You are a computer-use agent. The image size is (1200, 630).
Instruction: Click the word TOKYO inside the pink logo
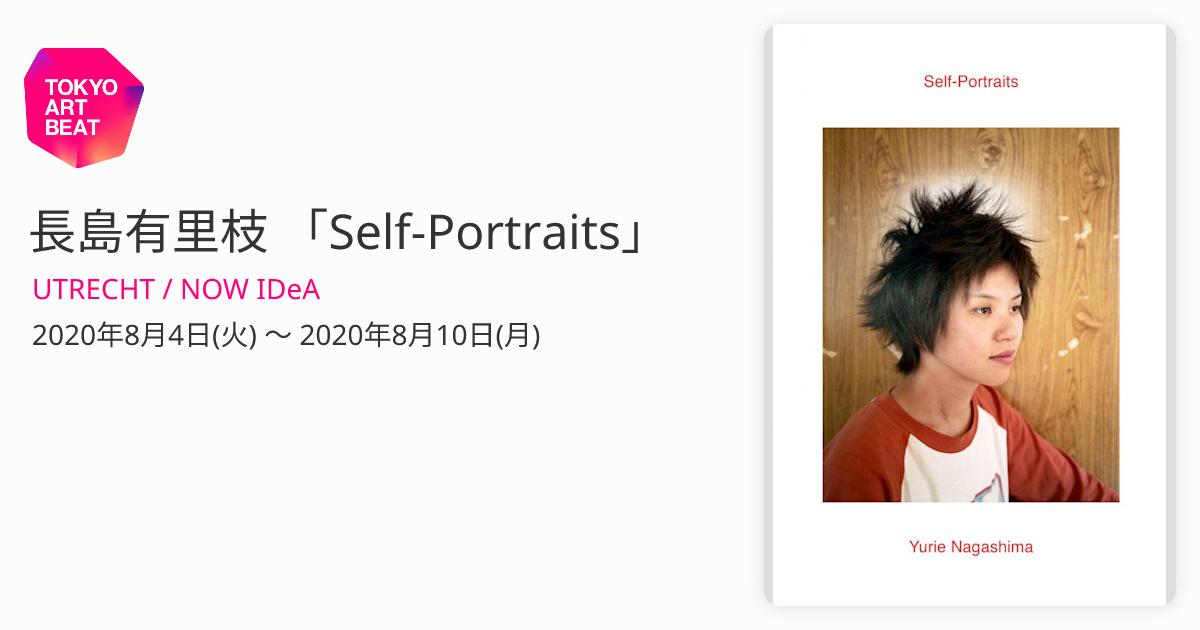(82, 88)
